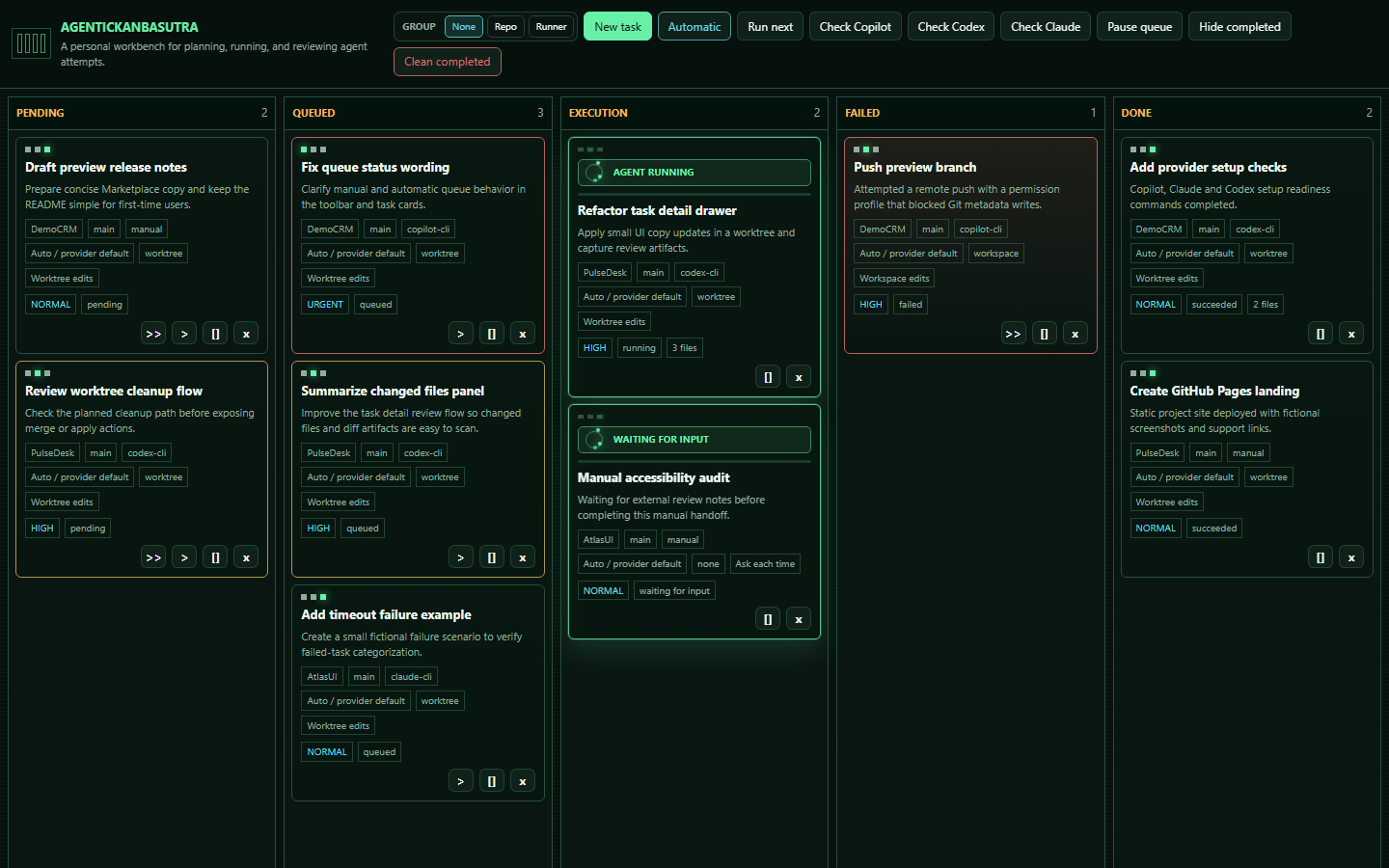Group tasks by Runner
The image size is (1389, 868).
[x=552, y=27]
